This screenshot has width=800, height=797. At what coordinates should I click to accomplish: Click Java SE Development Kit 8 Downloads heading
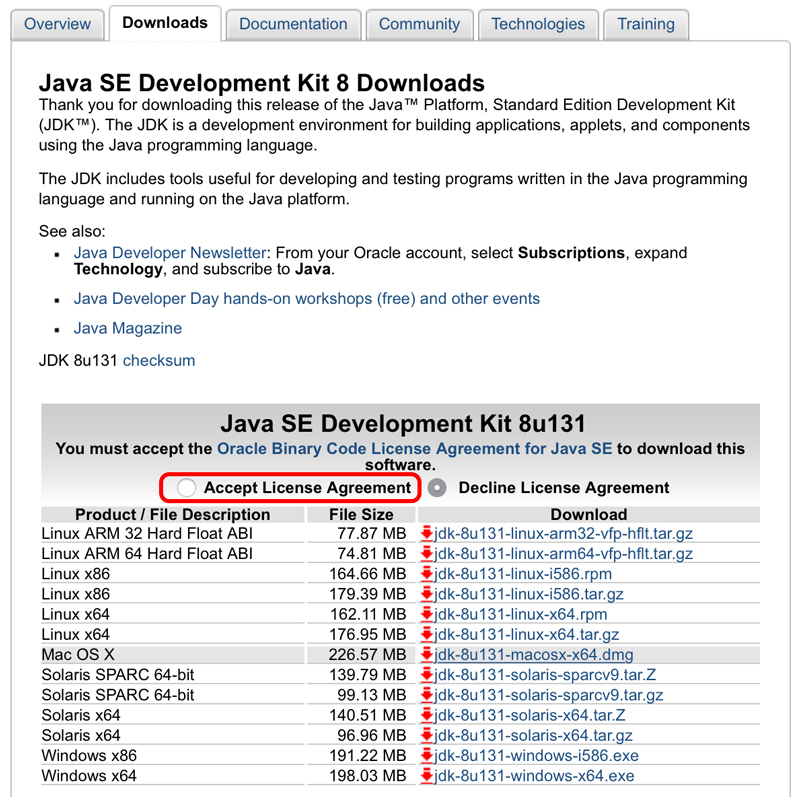click(262, 83)
